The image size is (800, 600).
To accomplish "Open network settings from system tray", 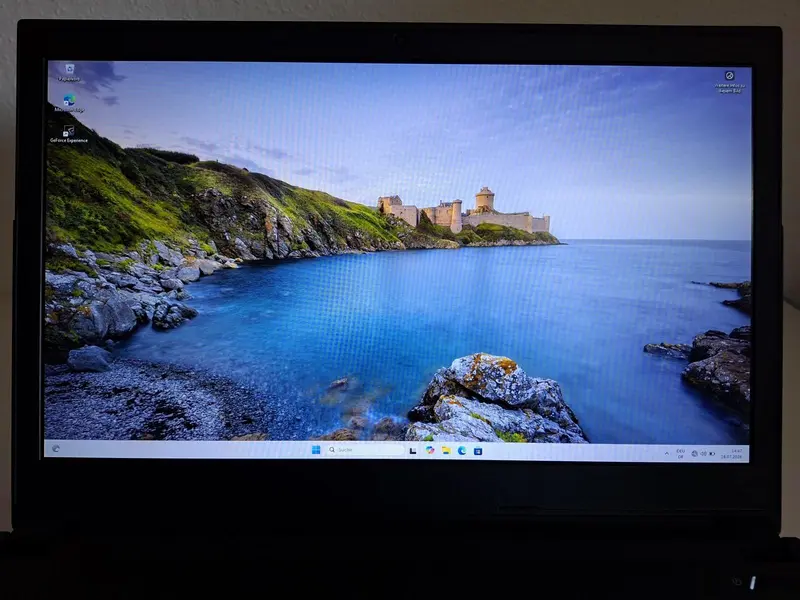I will coord(694,454).
